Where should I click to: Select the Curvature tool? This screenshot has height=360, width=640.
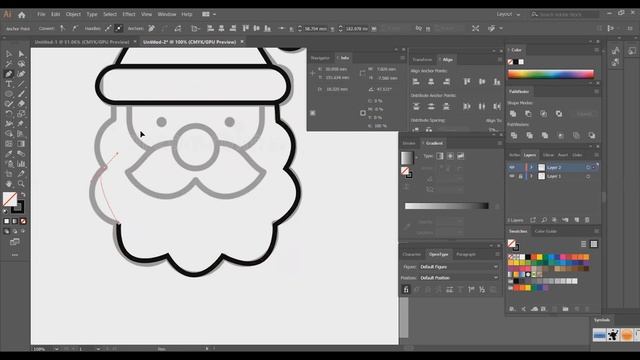[21, 74]
